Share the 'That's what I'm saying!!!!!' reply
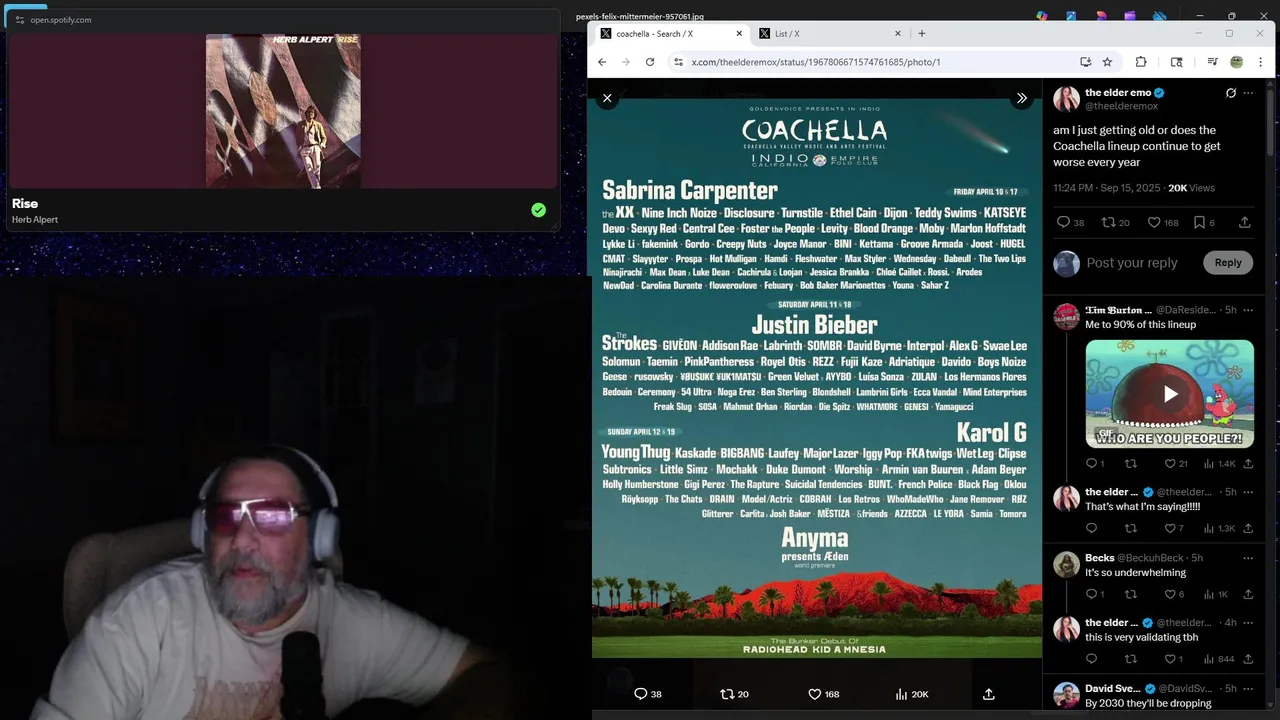The width and height of the screenshot is (1280, 720). pyautogui.click(x=1248, y=528)
